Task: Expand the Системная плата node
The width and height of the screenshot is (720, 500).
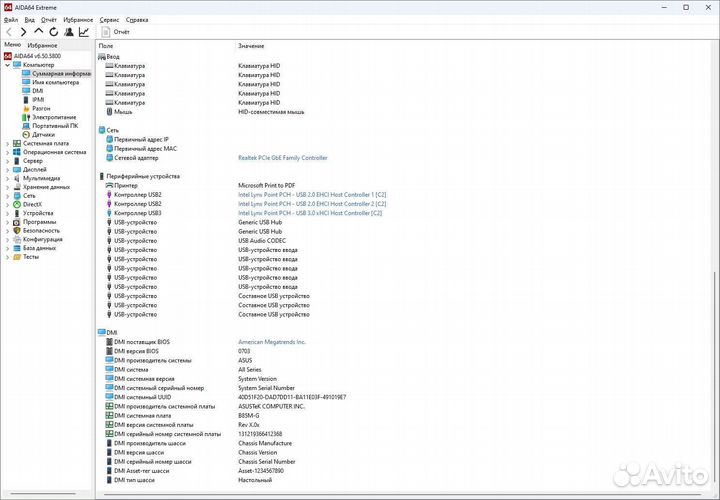Action: (x=7, y=144)
